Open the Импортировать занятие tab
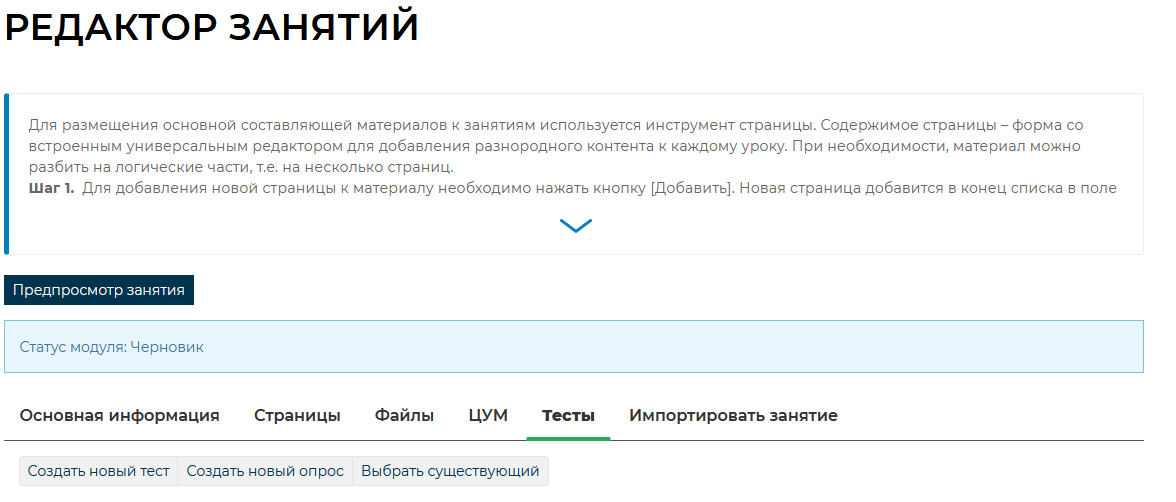 coord(733,415)
